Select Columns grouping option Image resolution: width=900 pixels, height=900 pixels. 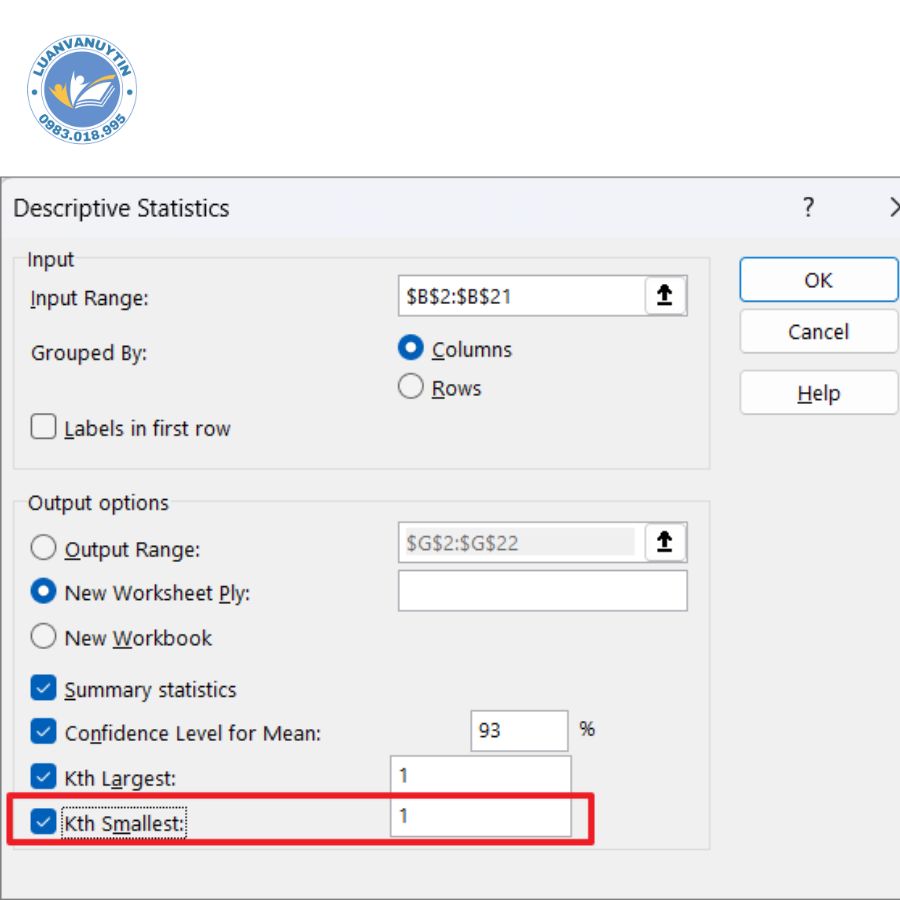tap(411, 349)
